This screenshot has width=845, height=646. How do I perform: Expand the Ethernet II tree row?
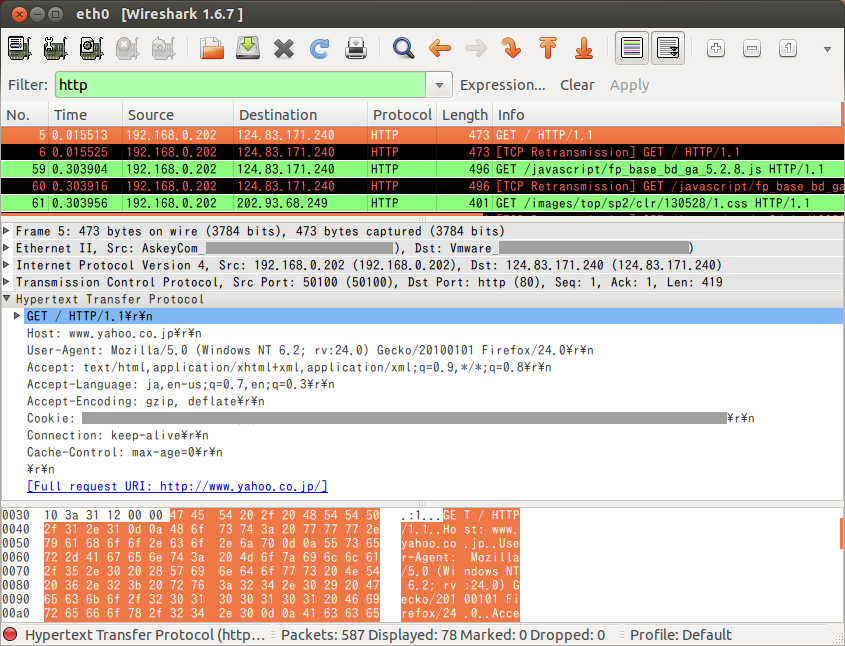pyautogui.click(x=6, y=248)
